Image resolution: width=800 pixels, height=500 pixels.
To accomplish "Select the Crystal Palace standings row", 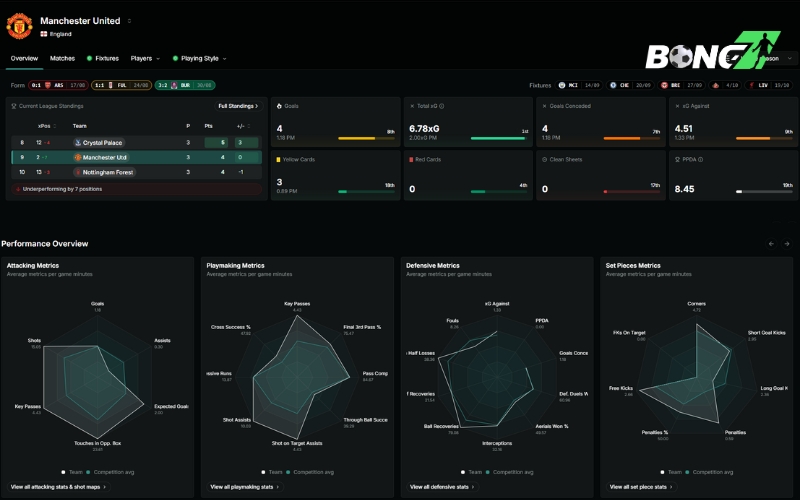I will coord(136,143).
